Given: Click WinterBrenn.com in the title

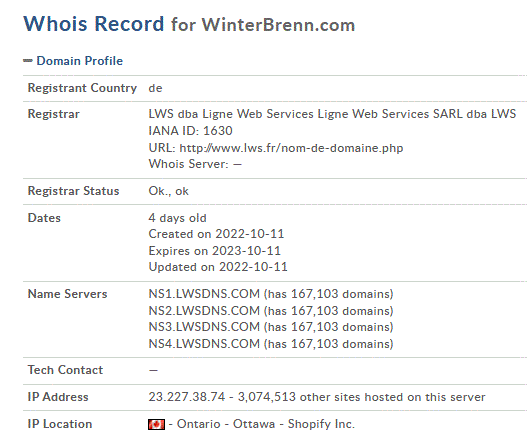Looking at the screenshot, I should [x=278, y=25].
